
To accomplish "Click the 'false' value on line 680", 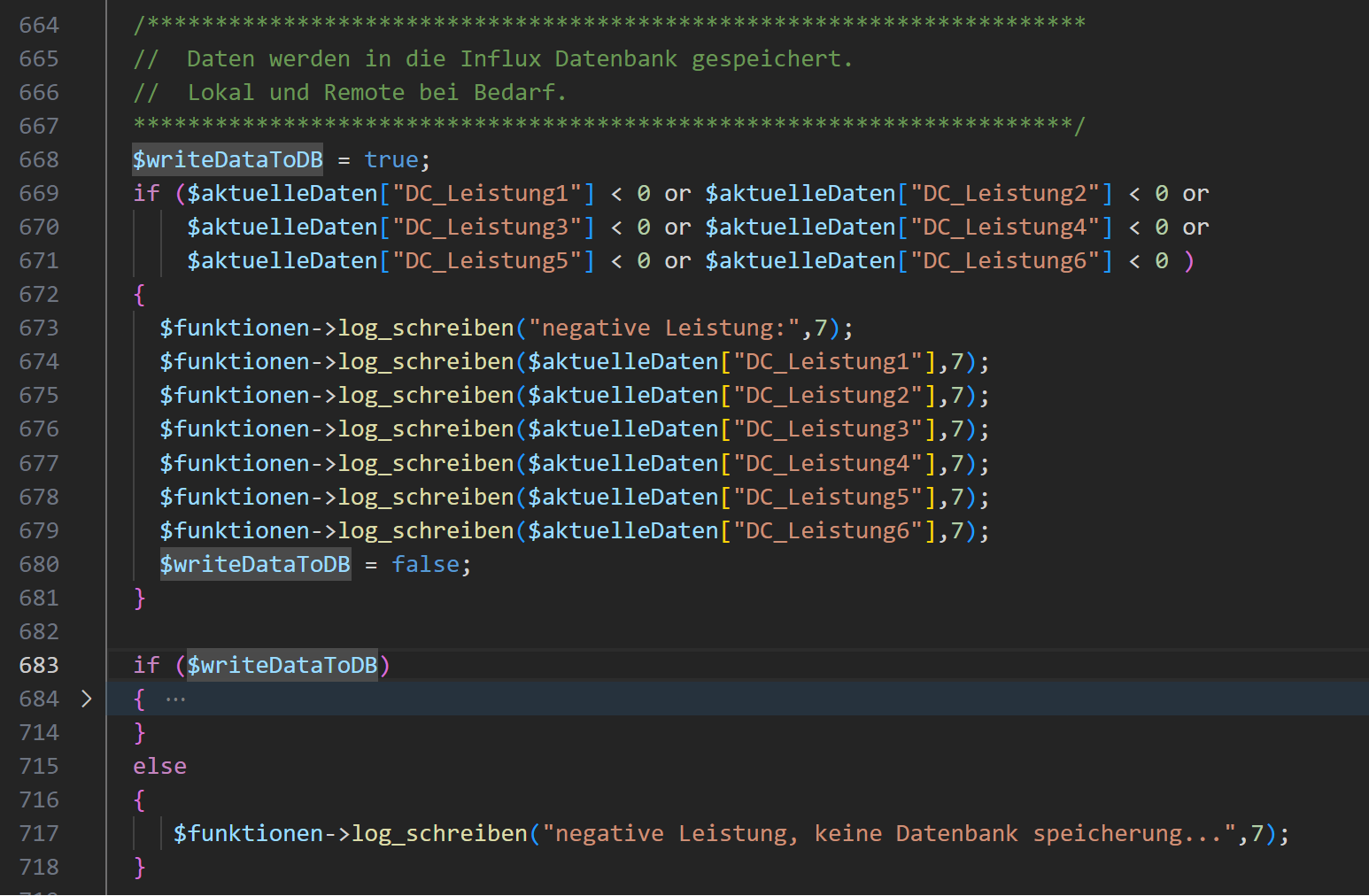I will click(x=425, y=564).
